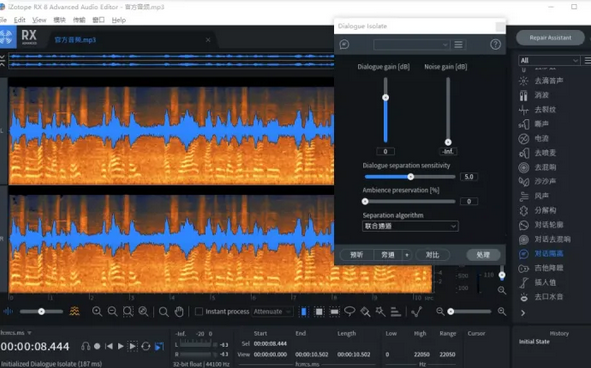Image resolution: width=591 pixels, height=368 pixels.
Task: Open Dialogue Isolate help question mark
Action: tap(495, 44)
